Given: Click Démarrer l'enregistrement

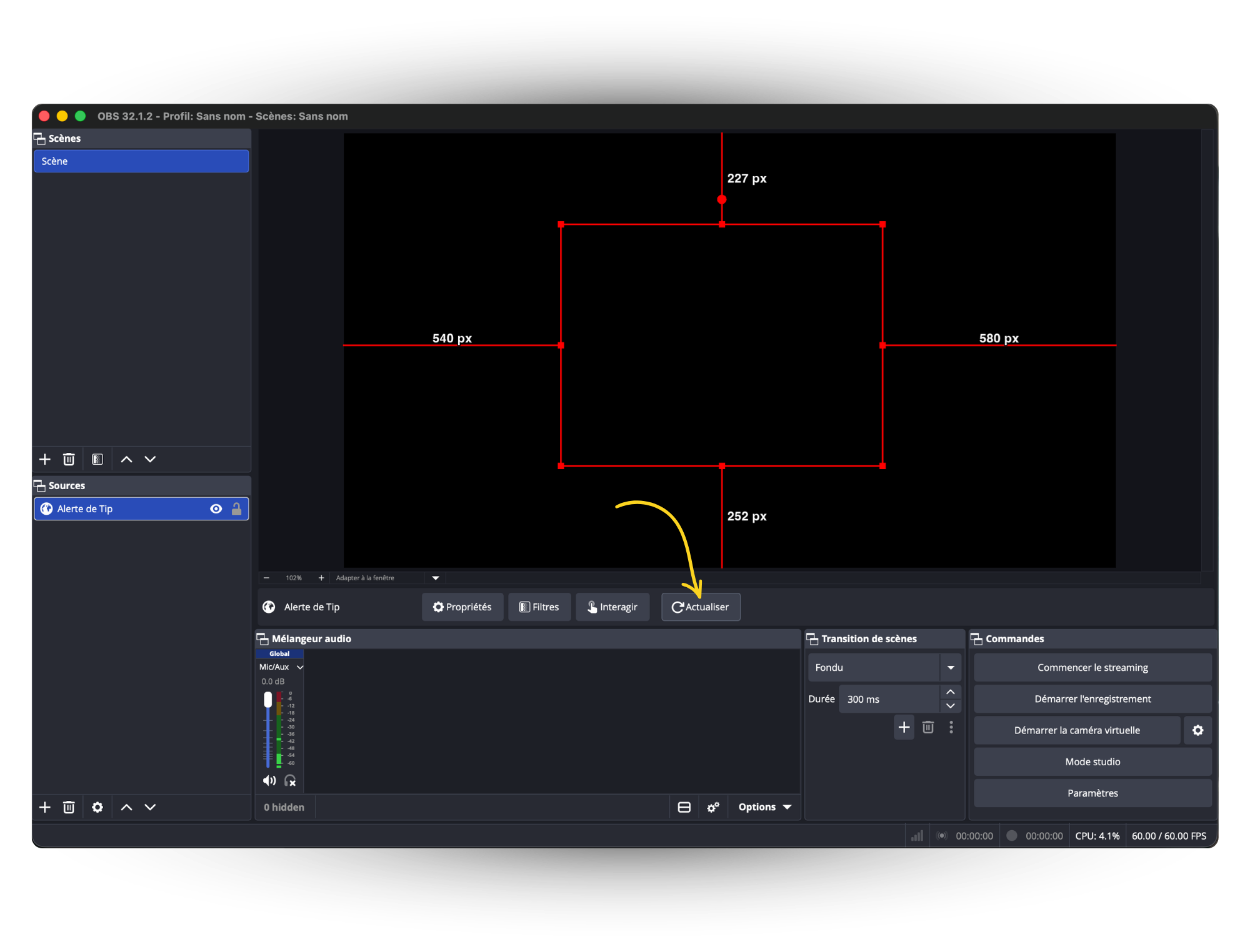Looking at the screenshot, I should click(1092, 698).
